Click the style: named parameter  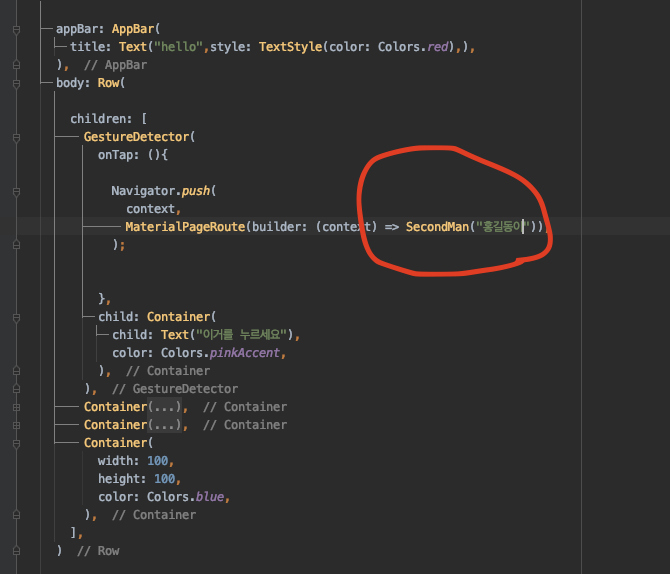pyautogui.click(x=230, y=47)
